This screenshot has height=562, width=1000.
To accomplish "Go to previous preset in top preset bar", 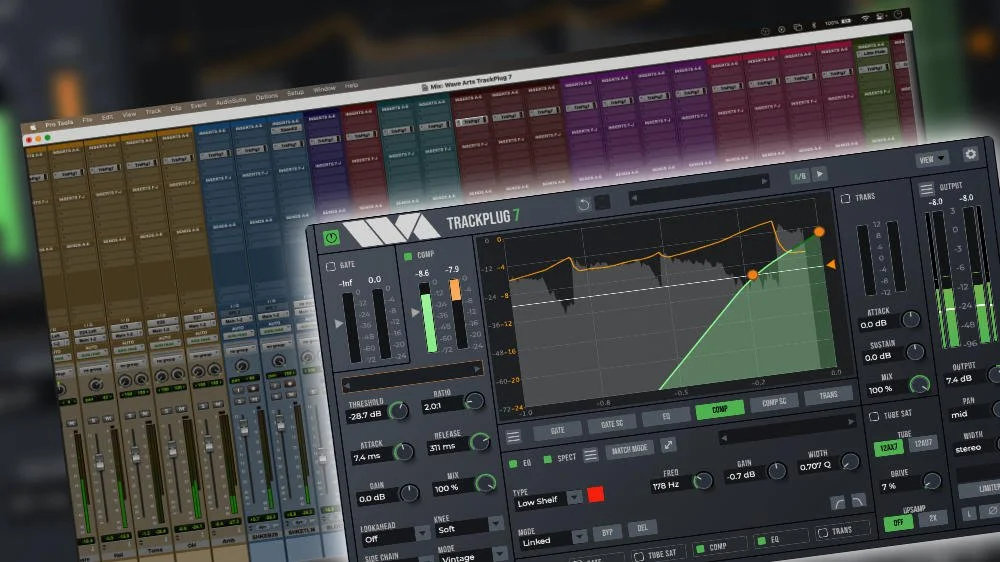I will click(634, 198).
